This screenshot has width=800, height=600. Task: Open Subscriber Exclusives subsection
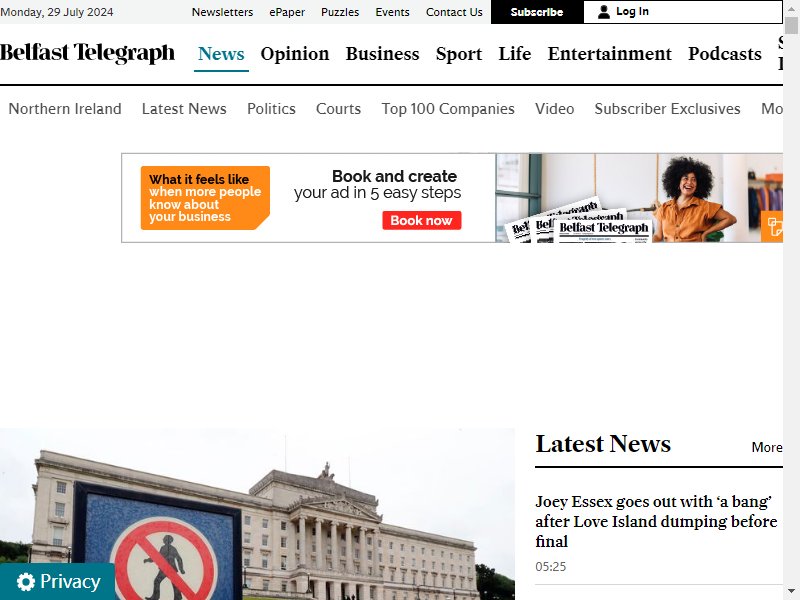667,109
